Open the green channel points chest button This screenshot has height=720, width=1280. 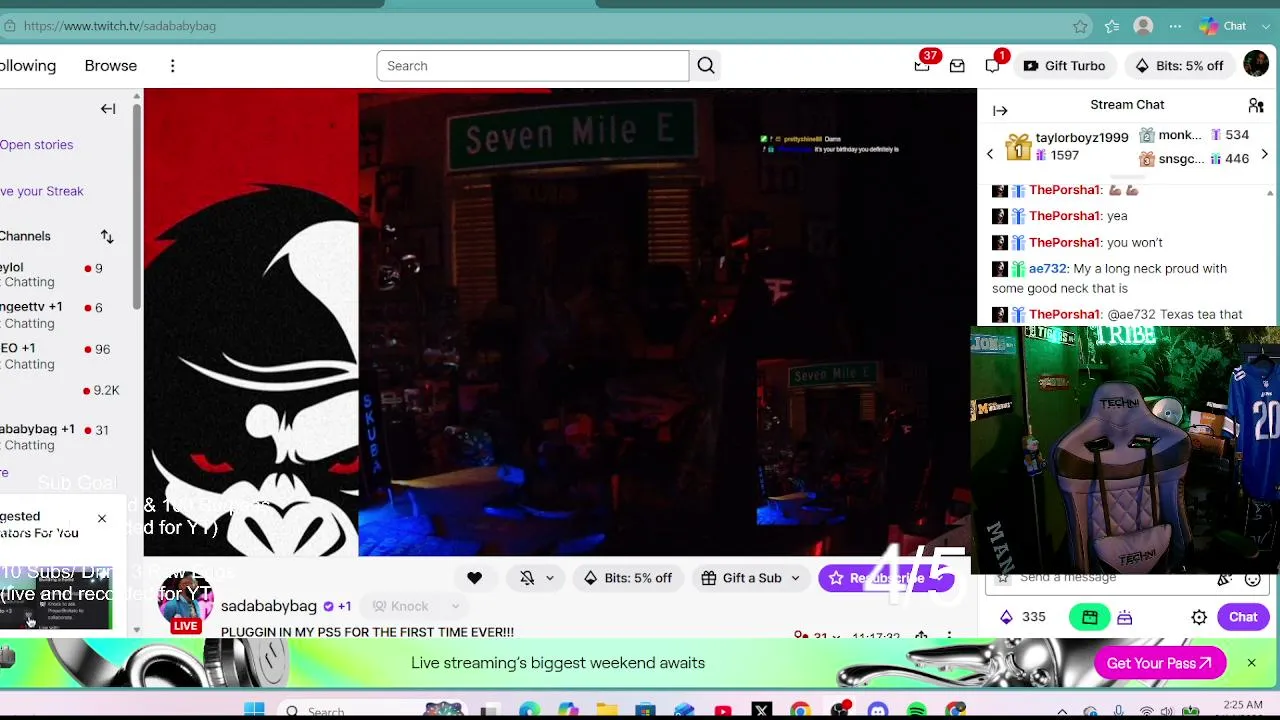(x=1090, y=617)
